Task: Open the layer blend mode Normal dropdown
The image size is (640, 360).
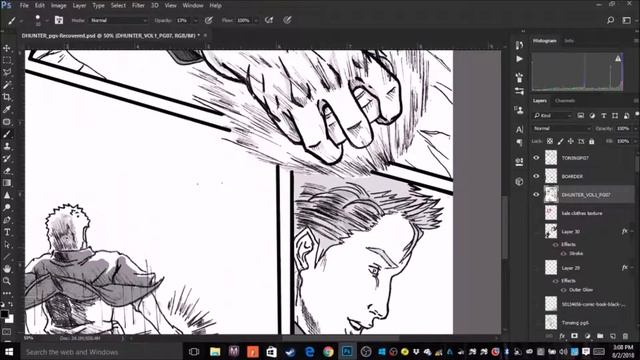Action: tap(562, 129)
